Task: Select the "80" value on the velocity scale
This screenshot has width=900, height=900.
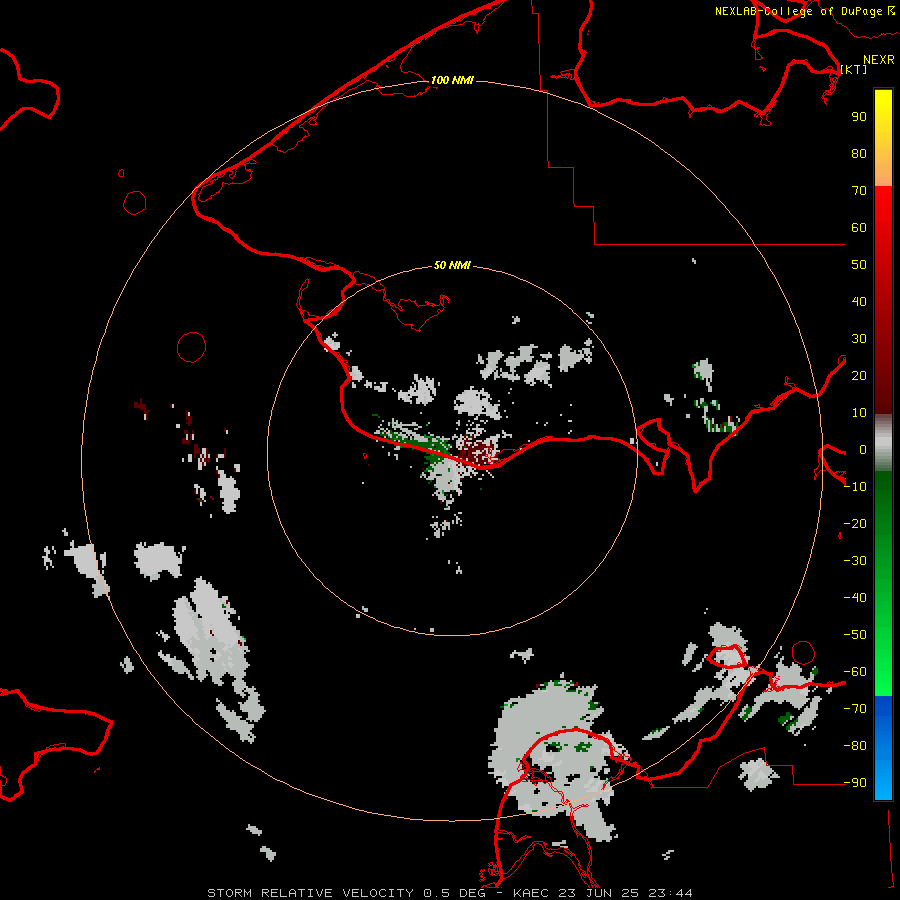Action: click(859, 153)
